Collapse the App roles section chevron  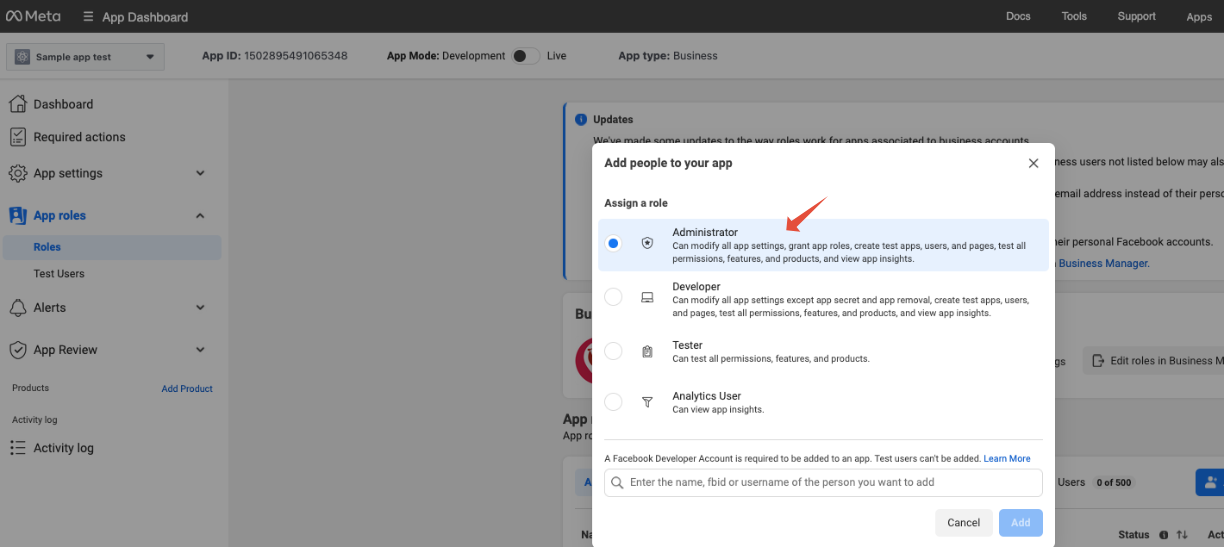(200, 215)
